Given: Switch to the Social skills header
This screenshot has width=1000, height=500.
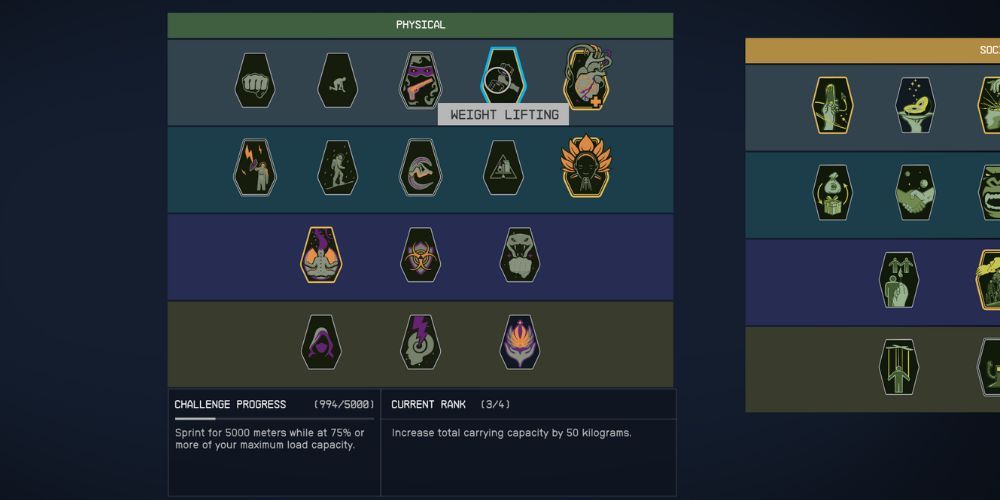Looking at the screenshot, I should pyautogui.click(x=872, y=50).
